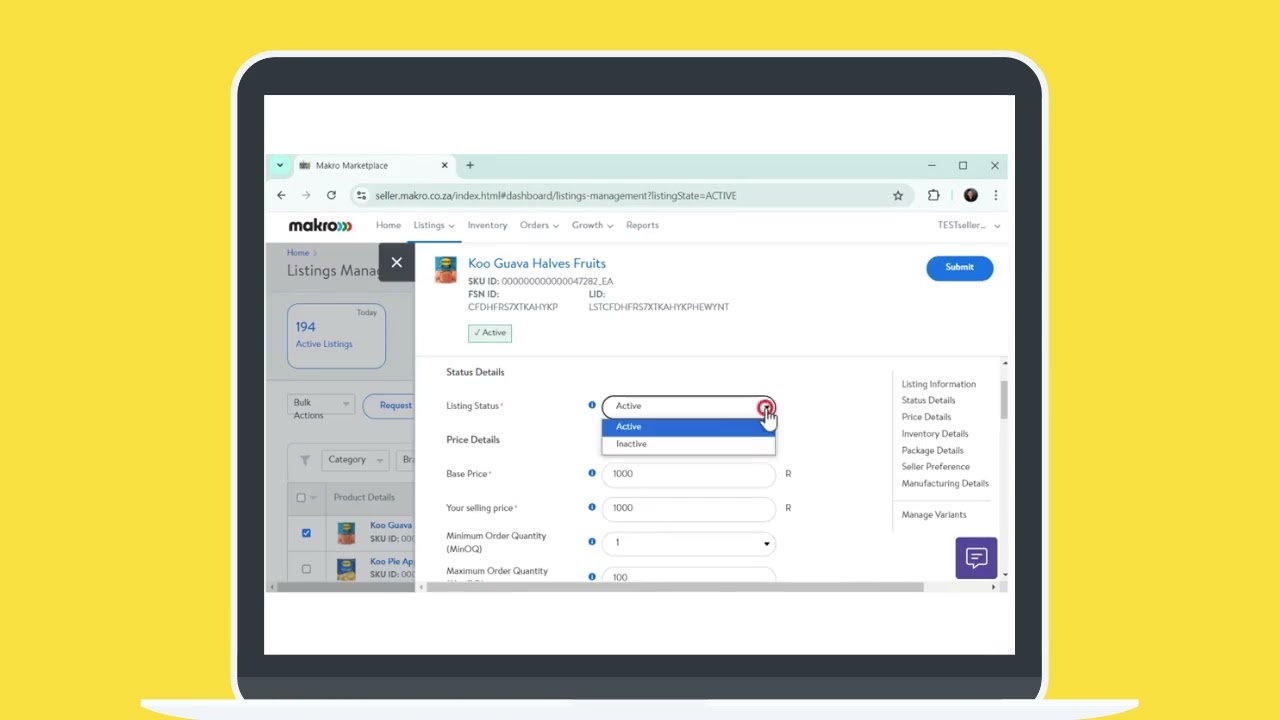
Task: Click the scroll-down arrow of panel scrollbar
Action: [1004, 575]
